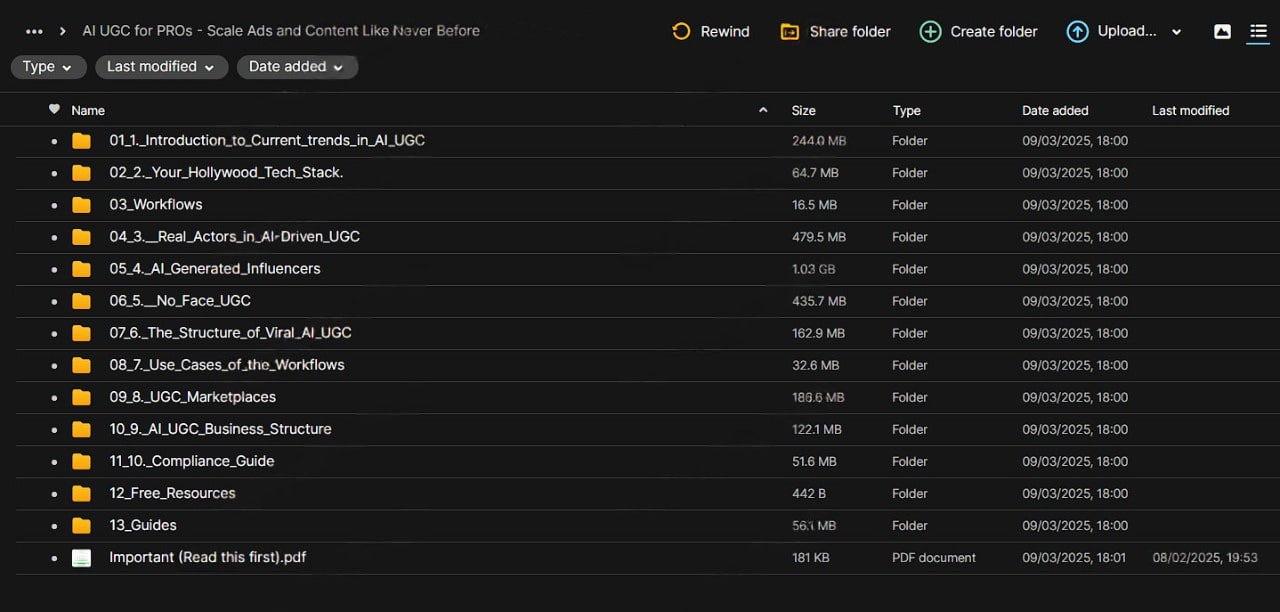Toggle Name column sort arrow
Viewport: 1280px width, 612px height.
(x=763, y=110)
